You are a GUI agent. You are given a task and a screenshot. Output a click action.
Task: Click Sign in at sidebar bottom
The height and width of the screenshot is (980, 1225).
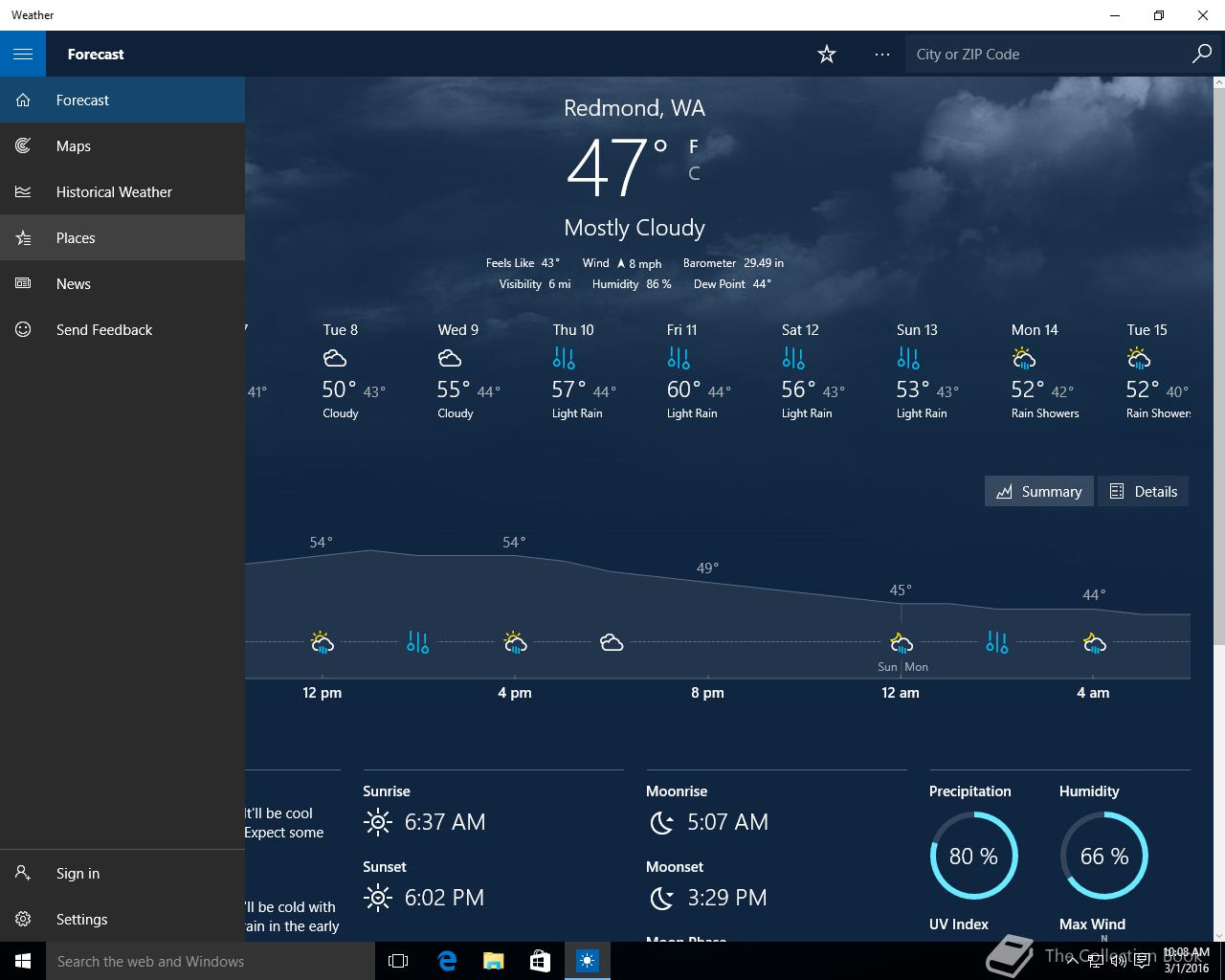122,873
